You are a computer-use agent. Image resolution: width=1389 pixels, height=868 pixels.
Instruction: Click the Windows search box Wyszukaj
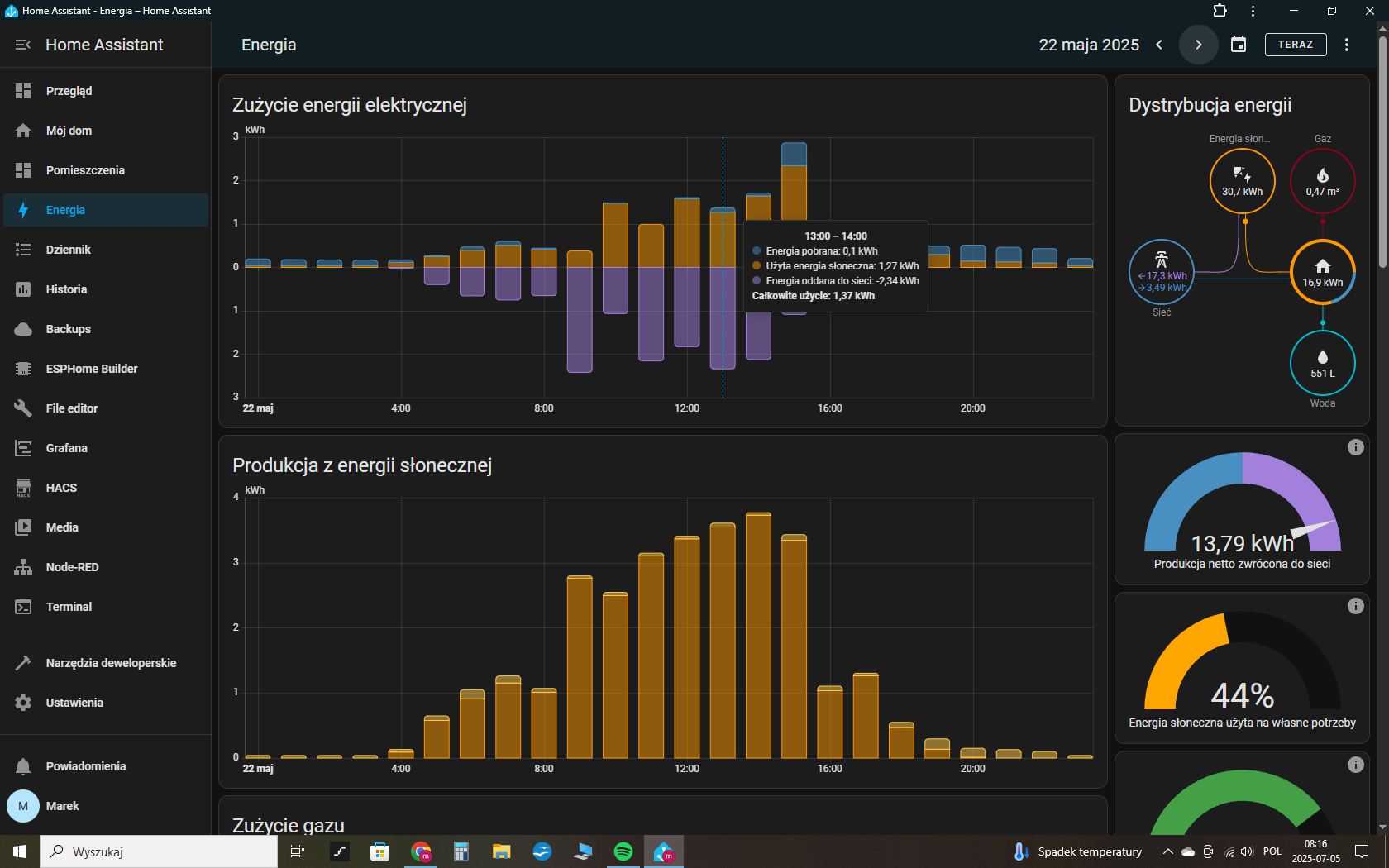159,851
